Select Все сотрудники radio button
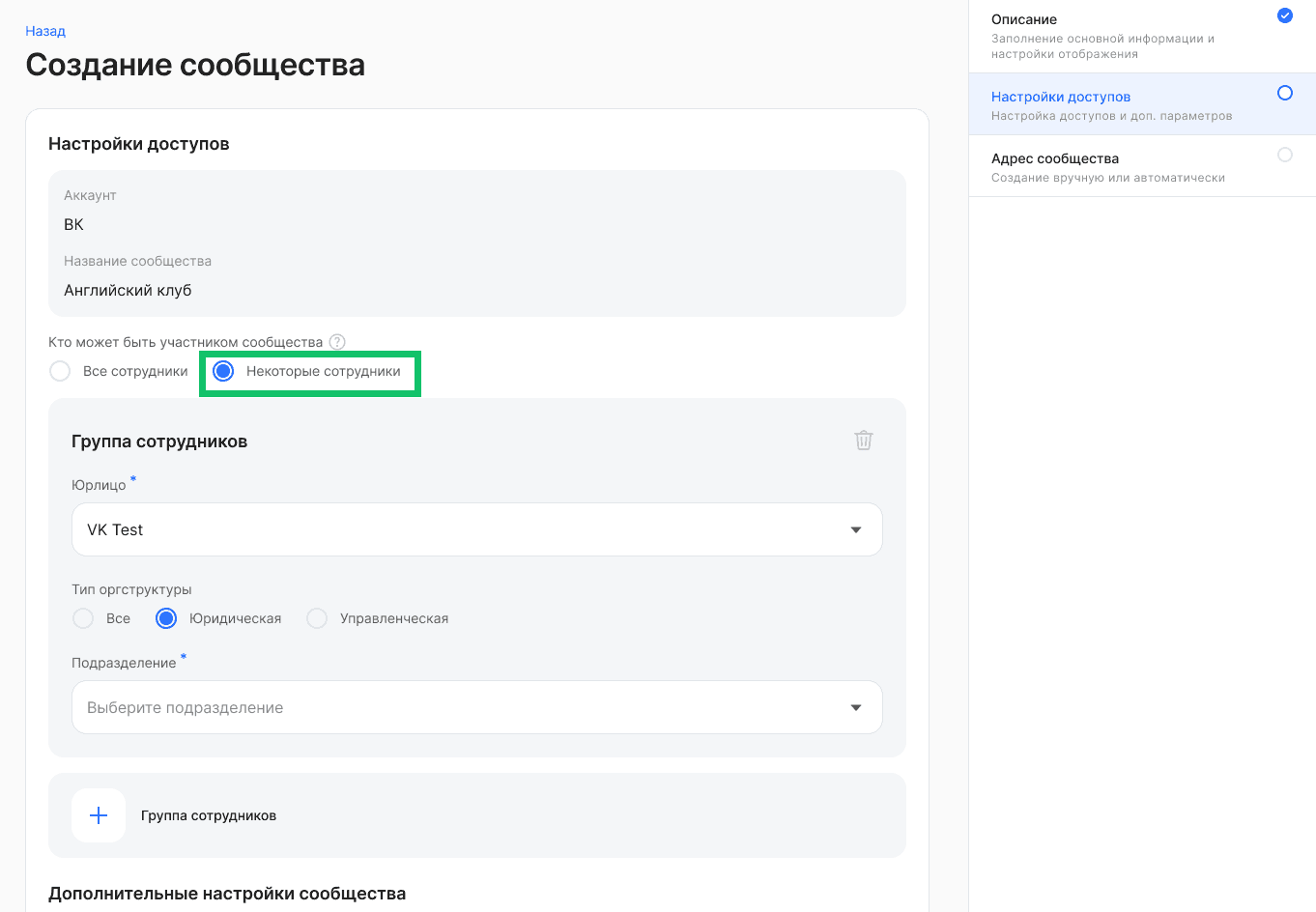Viewport: 1316px width, 912px height. pos(59,371)
